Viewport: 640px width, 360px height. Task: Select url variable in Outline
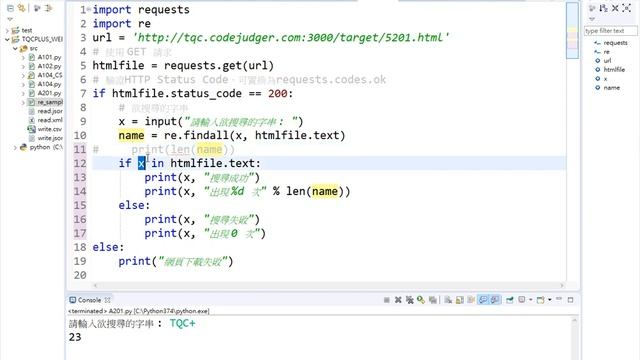(607, 61)
